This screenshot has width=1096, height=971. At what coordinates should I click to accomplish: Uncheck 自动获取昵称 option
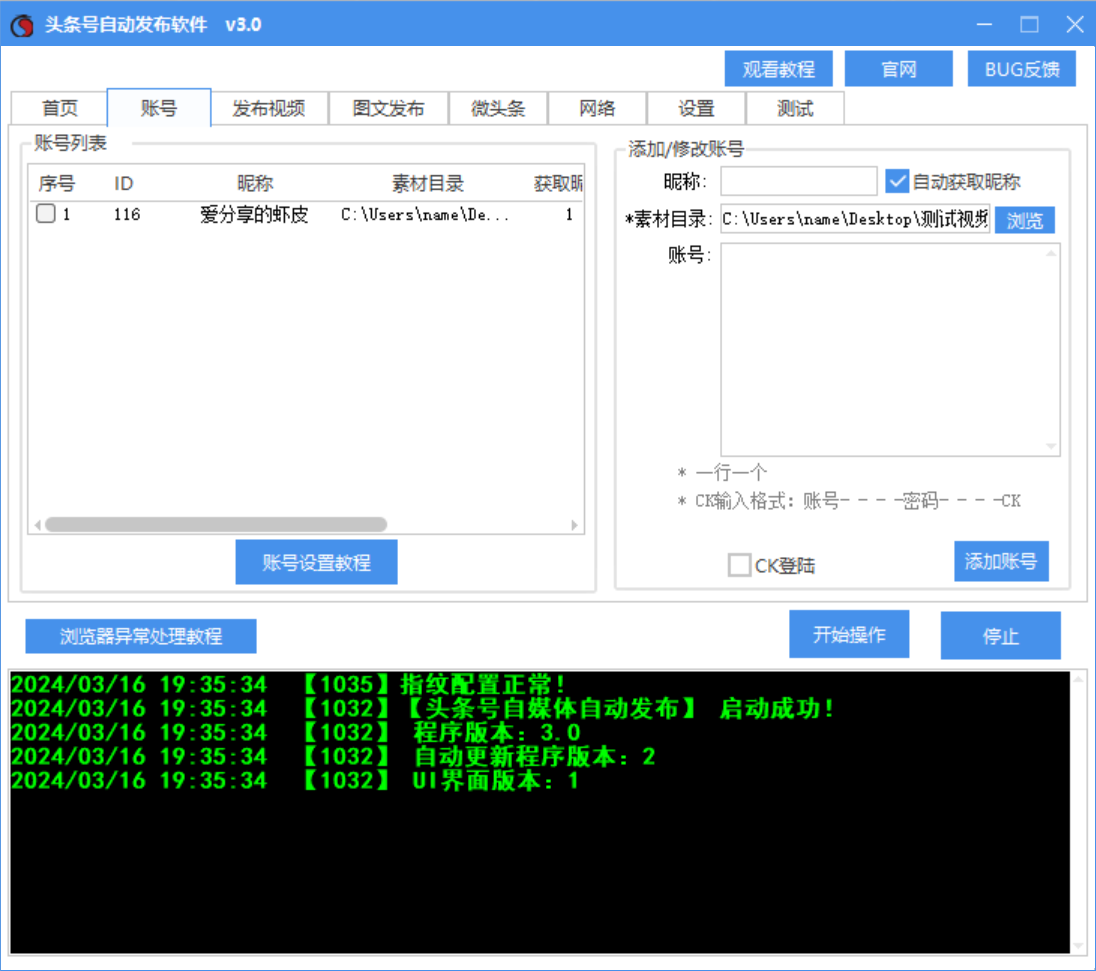coord(896,181)
